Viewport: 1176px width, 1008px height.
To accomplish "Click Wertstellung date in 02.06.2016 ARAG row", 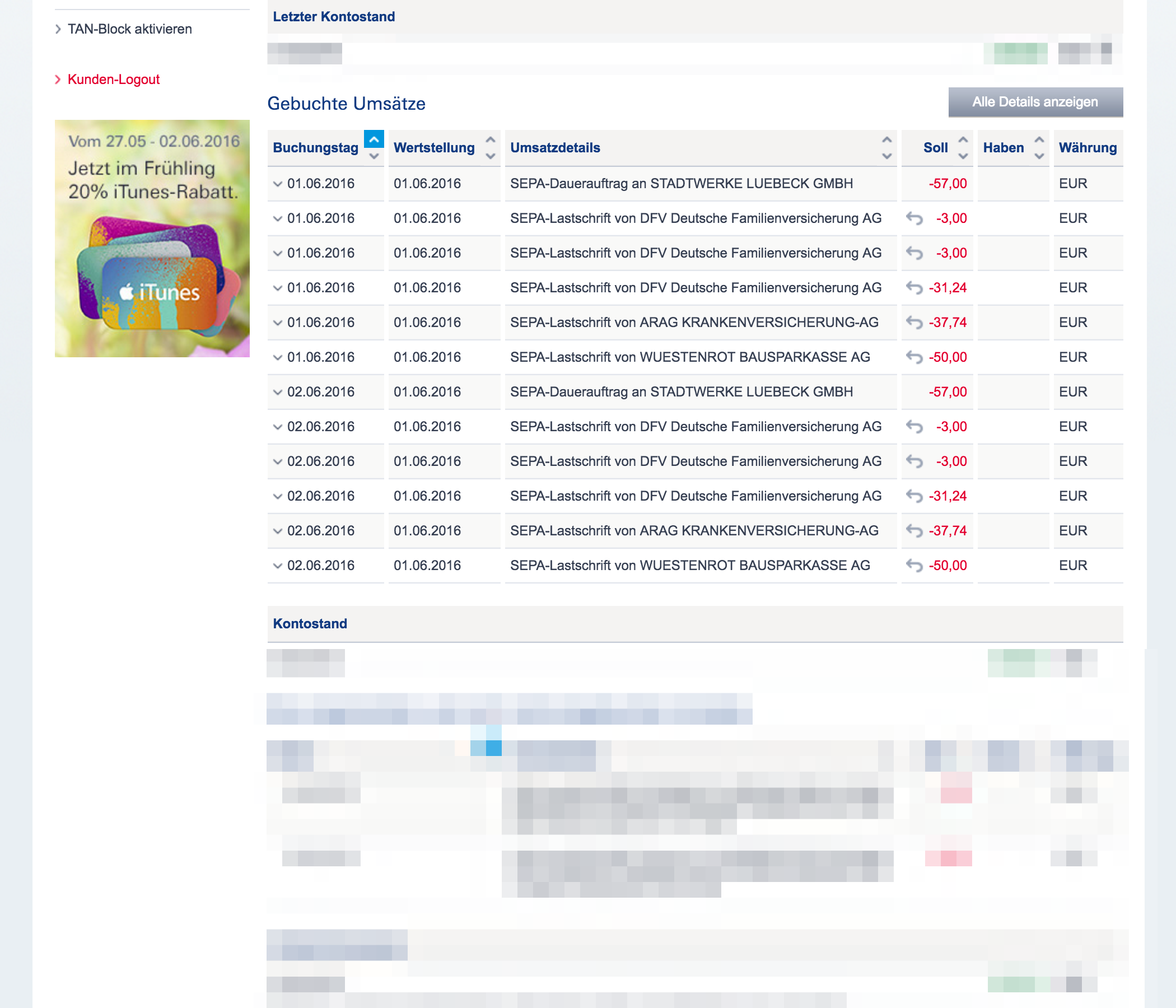I will coord(427,531).
